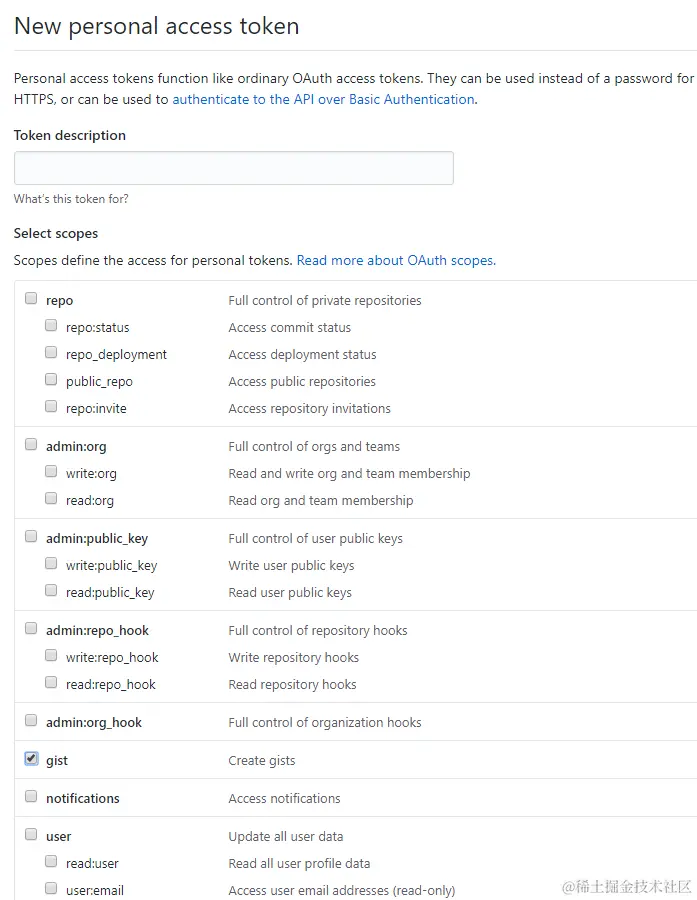
Task: Enable the repo:invite scope
Action: click(51, 406)
